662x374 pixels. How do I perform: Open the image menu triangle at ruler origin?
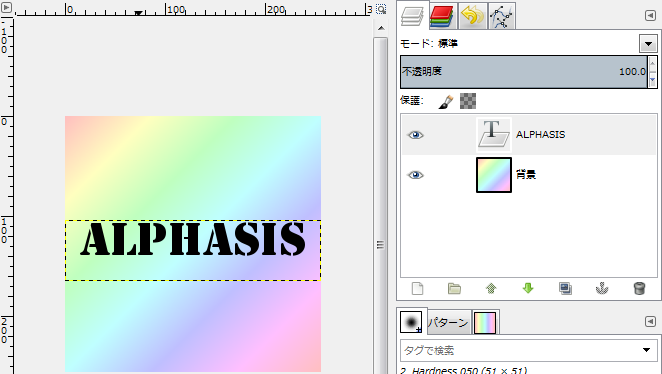click(6, 7)
